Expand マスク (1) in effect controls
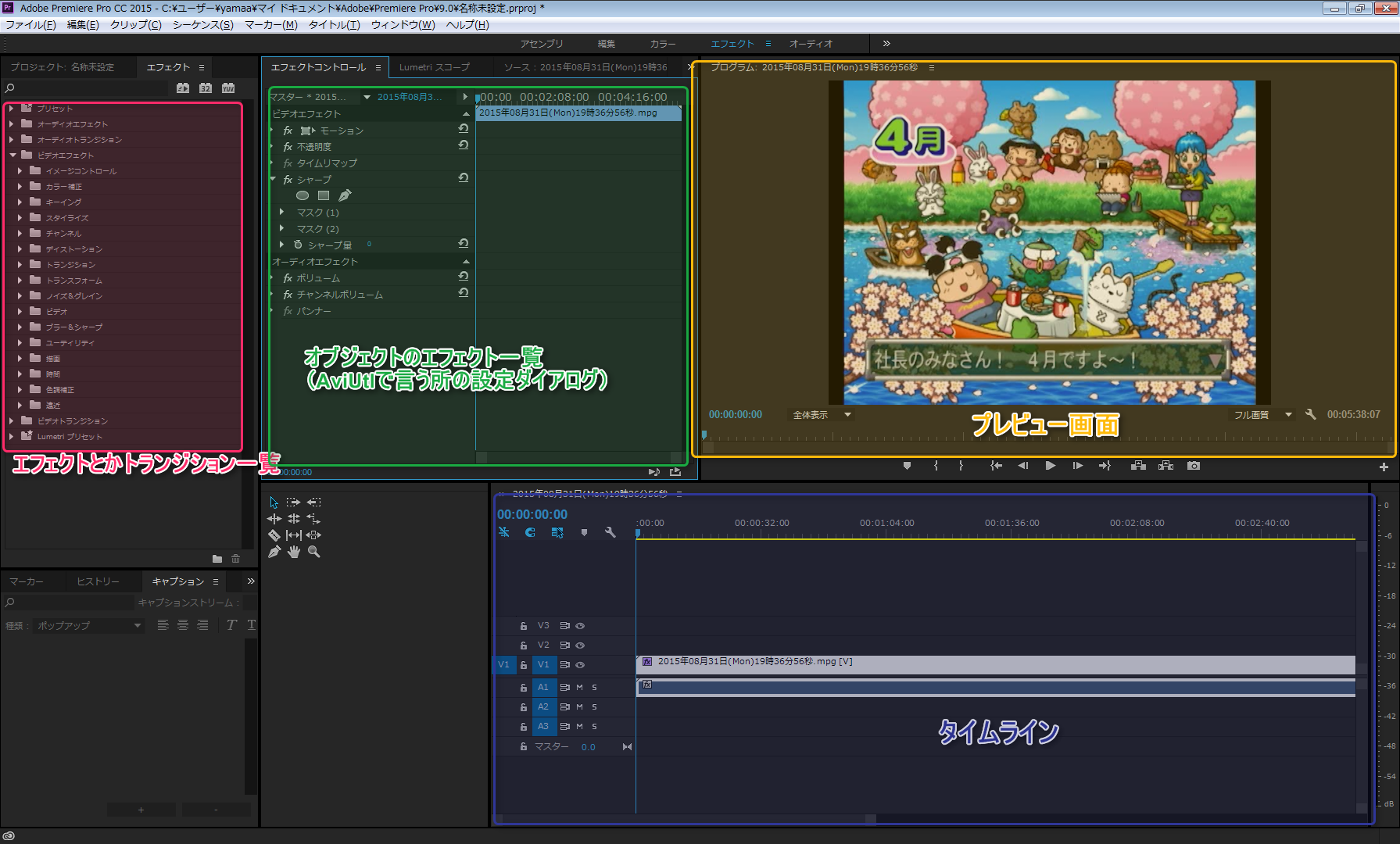Viewport: 1400px width, 844px height. 282,212
